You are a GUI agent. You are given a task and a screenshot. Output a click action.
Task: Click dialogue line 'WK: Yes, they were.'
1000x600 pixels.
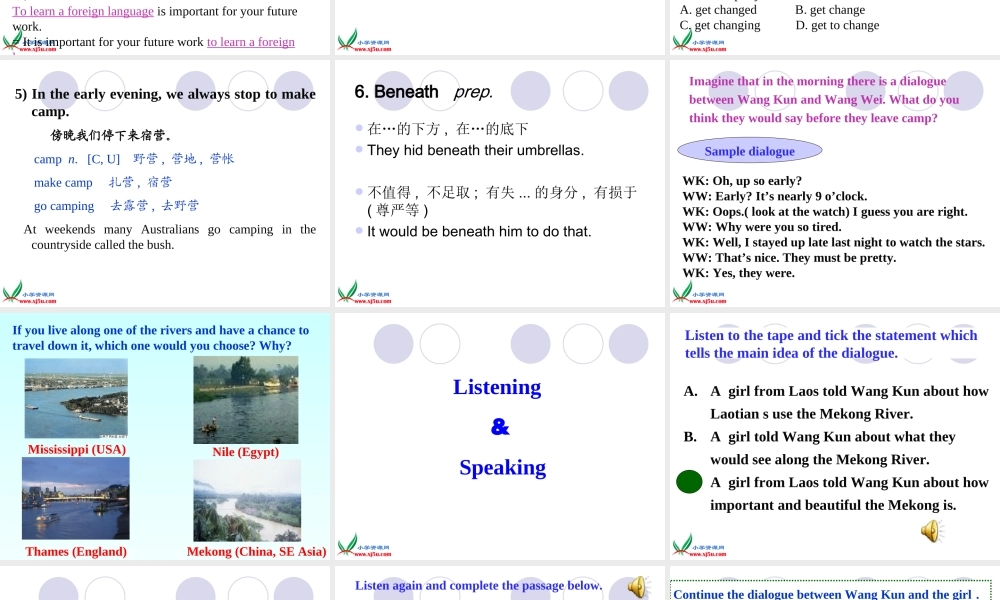[738, 273]
